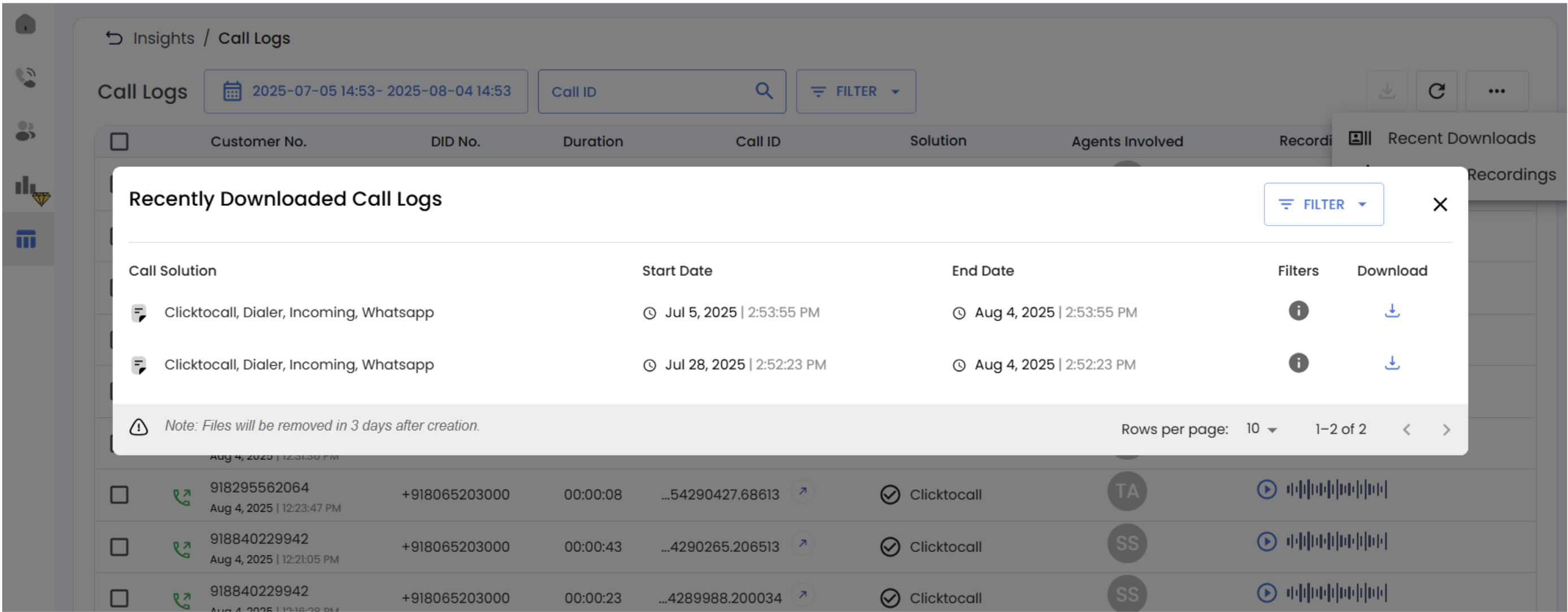Click the TA agent avatar
This screenshot has width=1568, height=612.
coord(1127,492)
